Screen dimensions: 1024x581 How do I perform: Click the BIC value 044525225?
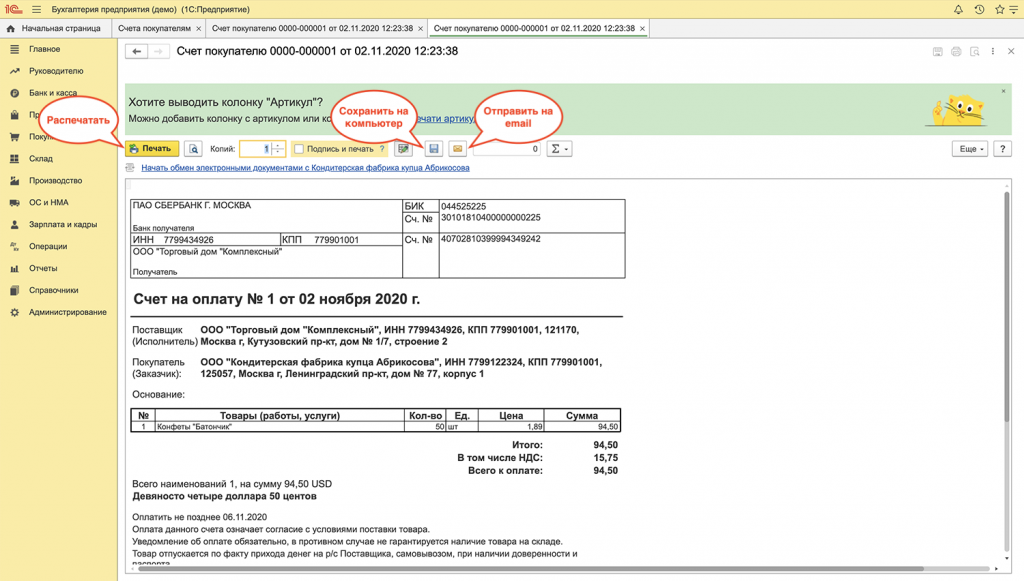[x=463, y=206]
